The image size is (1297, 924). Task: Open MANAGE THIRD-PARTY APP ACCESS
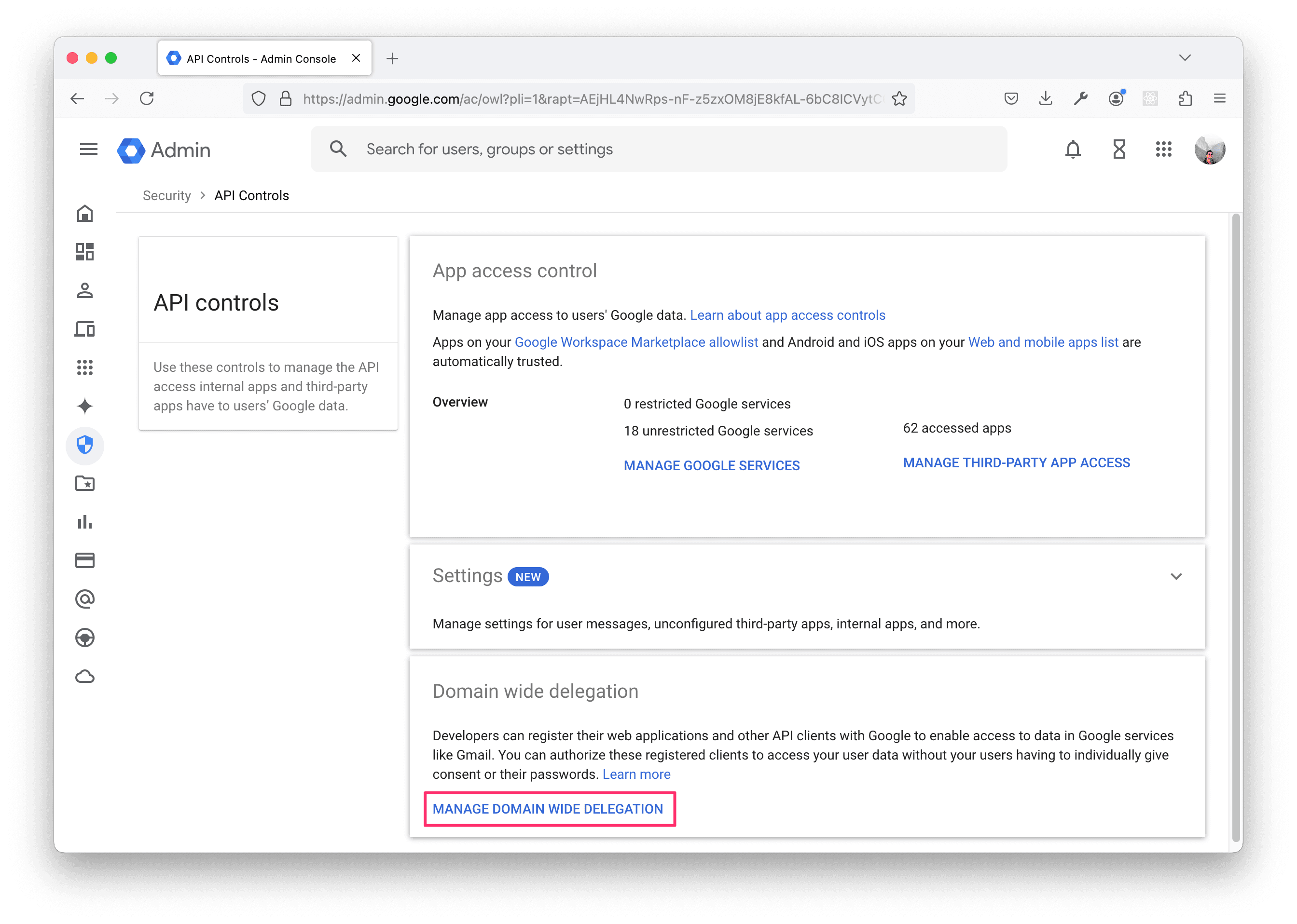(x=1017, y=462)
